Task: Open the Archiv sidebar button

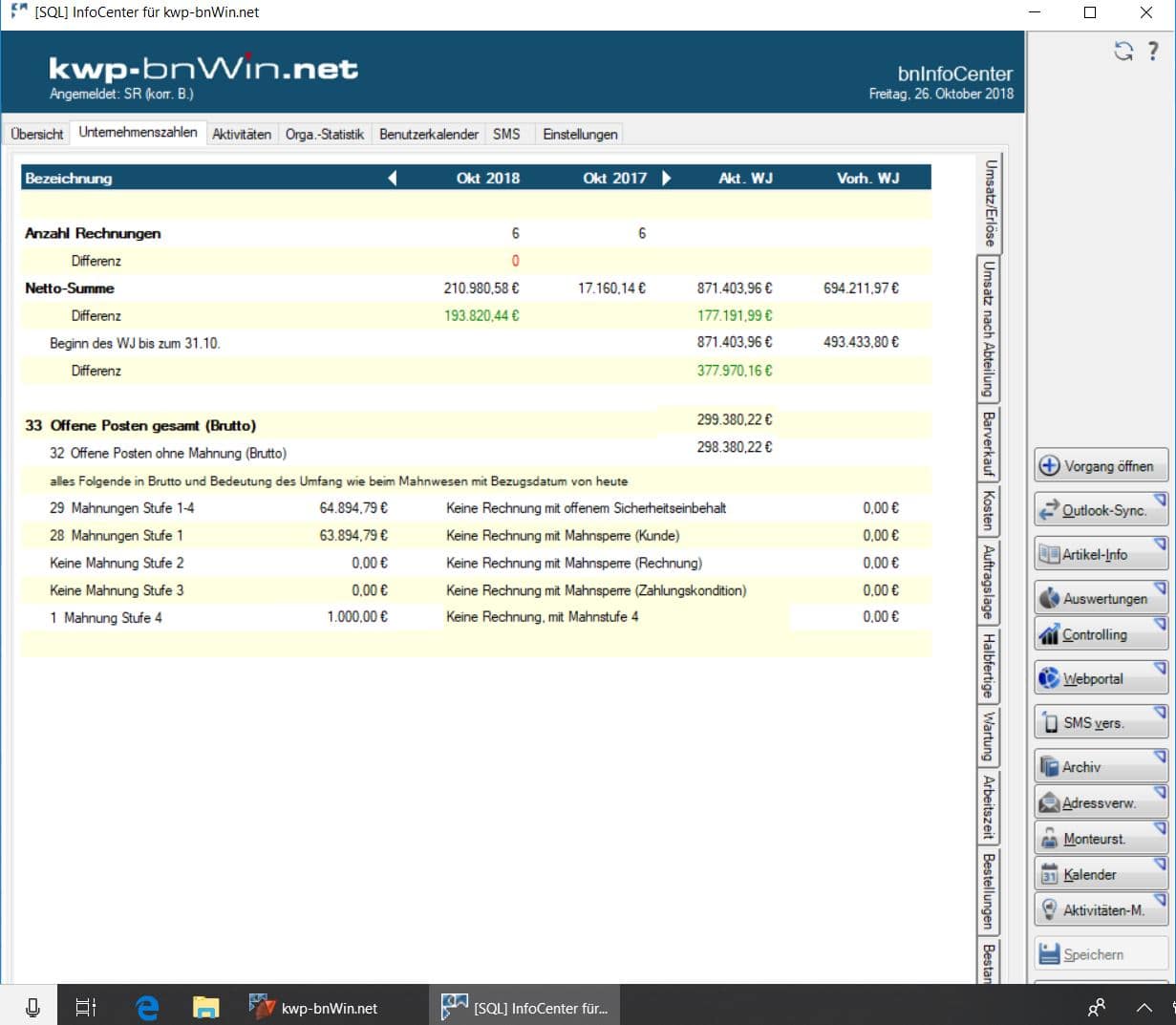Action: coord(1100,766)
